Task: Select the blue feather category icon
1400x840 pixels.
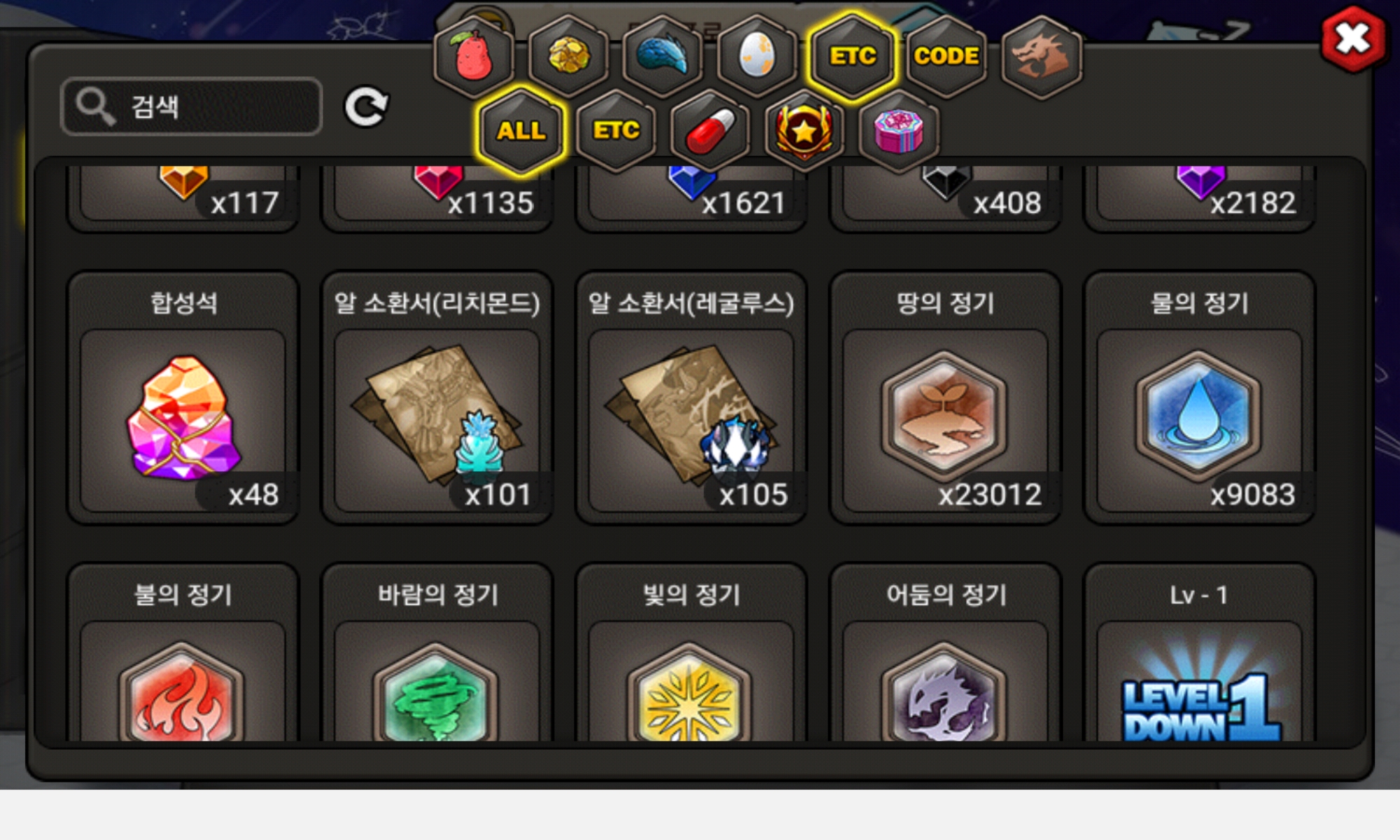Action: [663, 56]
